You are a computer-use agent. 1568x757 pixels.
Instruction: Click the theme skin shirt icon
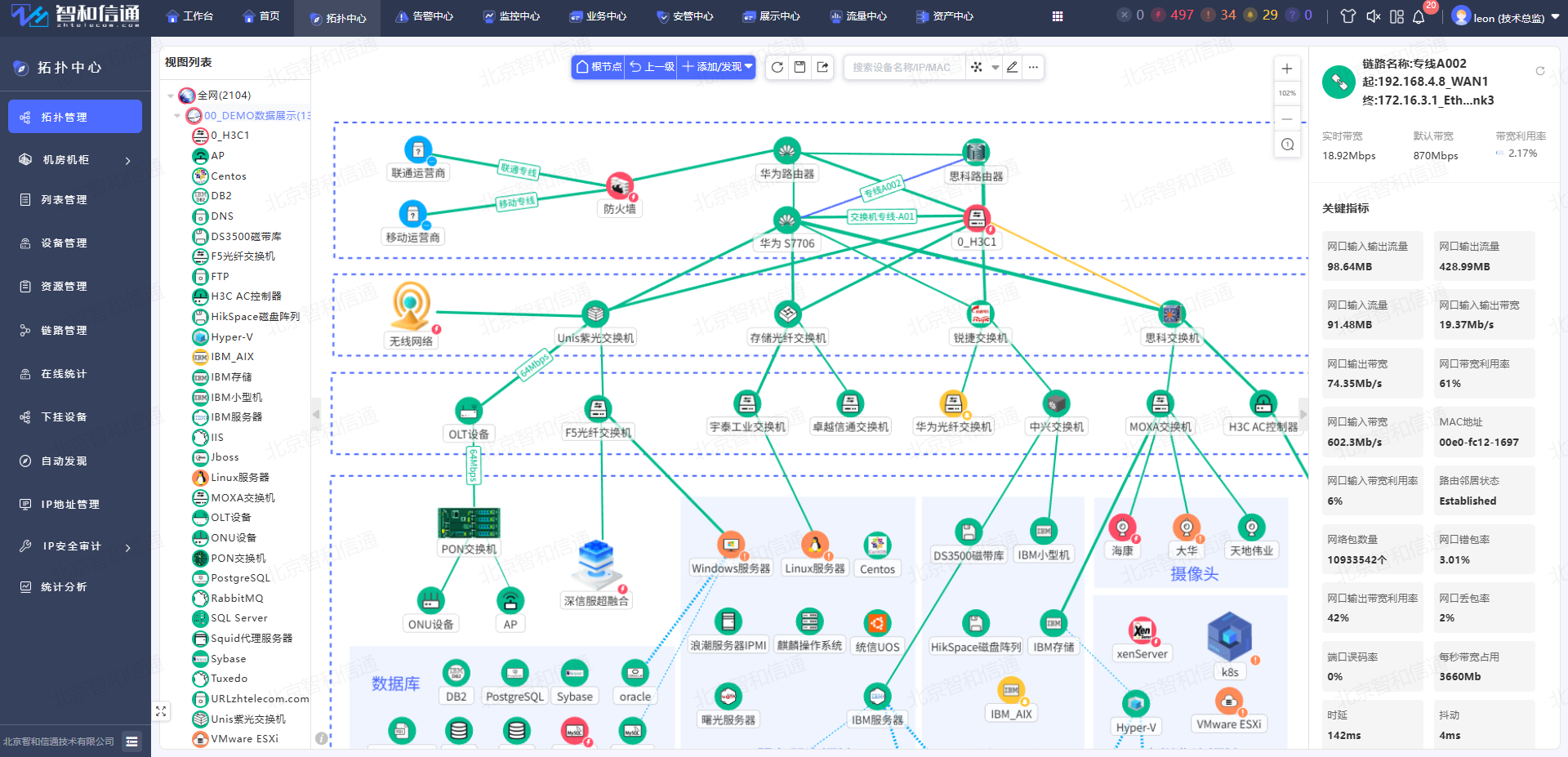1348,16
